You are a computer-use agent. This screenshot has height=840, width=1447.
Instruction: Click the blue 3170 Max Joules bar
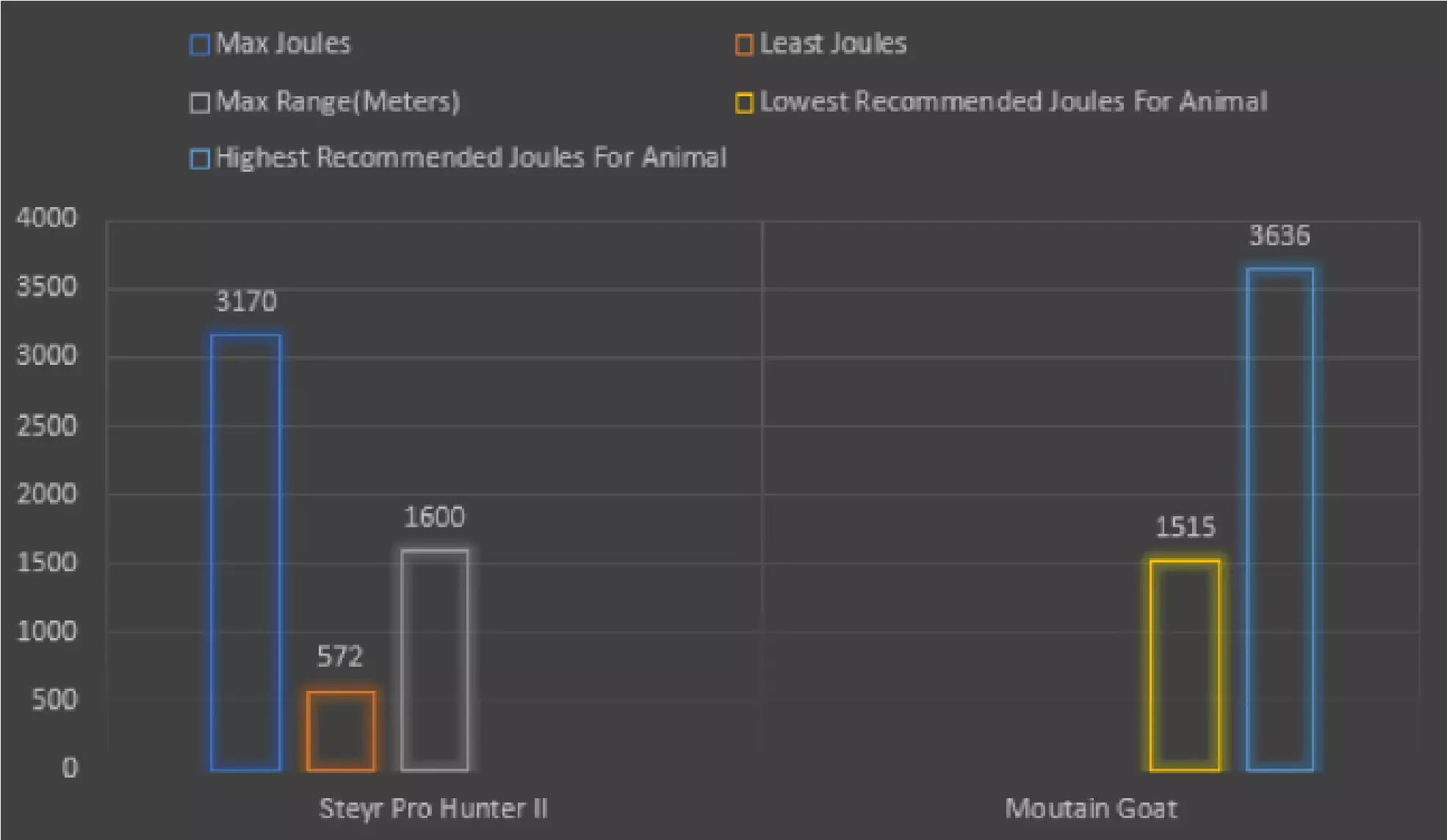click(245, 552)
